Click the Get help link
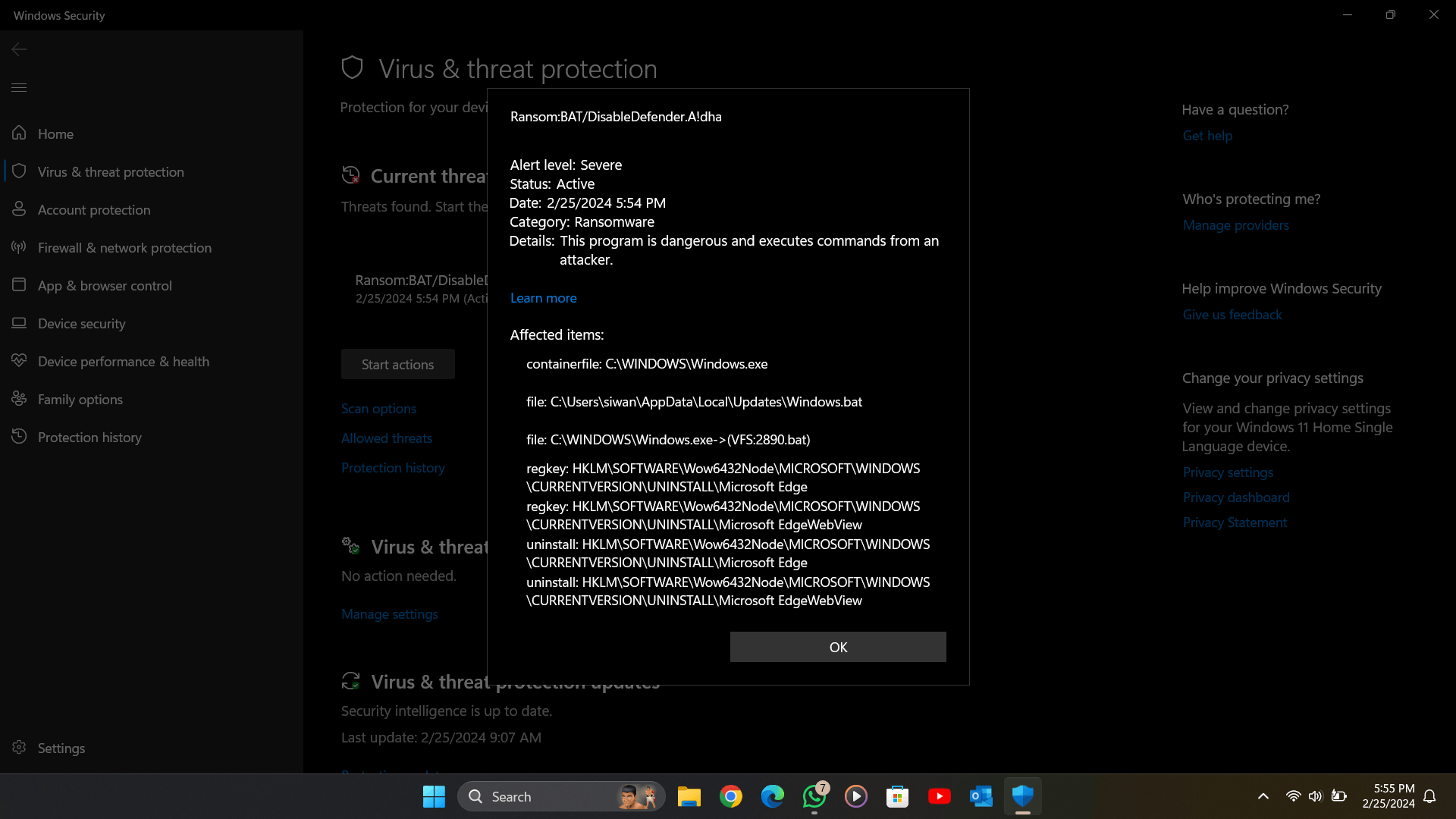 coord(1207,135)
